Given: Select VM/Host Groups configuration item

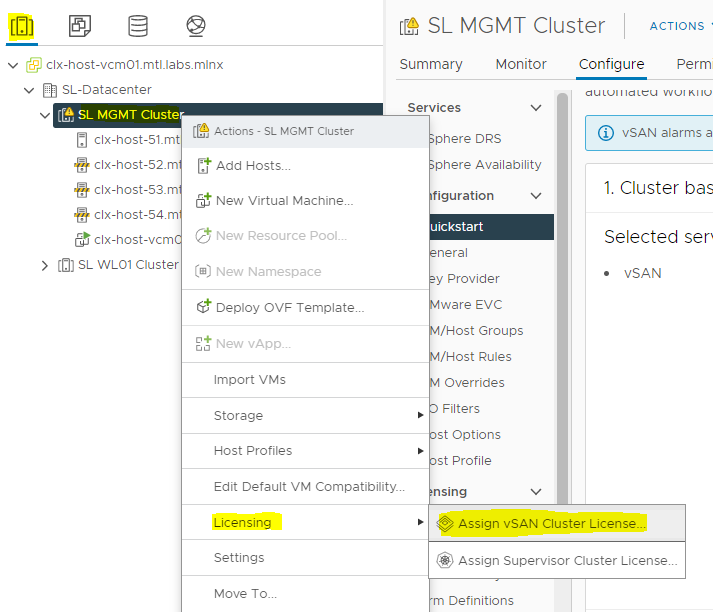Looking at the screenshot, I should [477, 331].
